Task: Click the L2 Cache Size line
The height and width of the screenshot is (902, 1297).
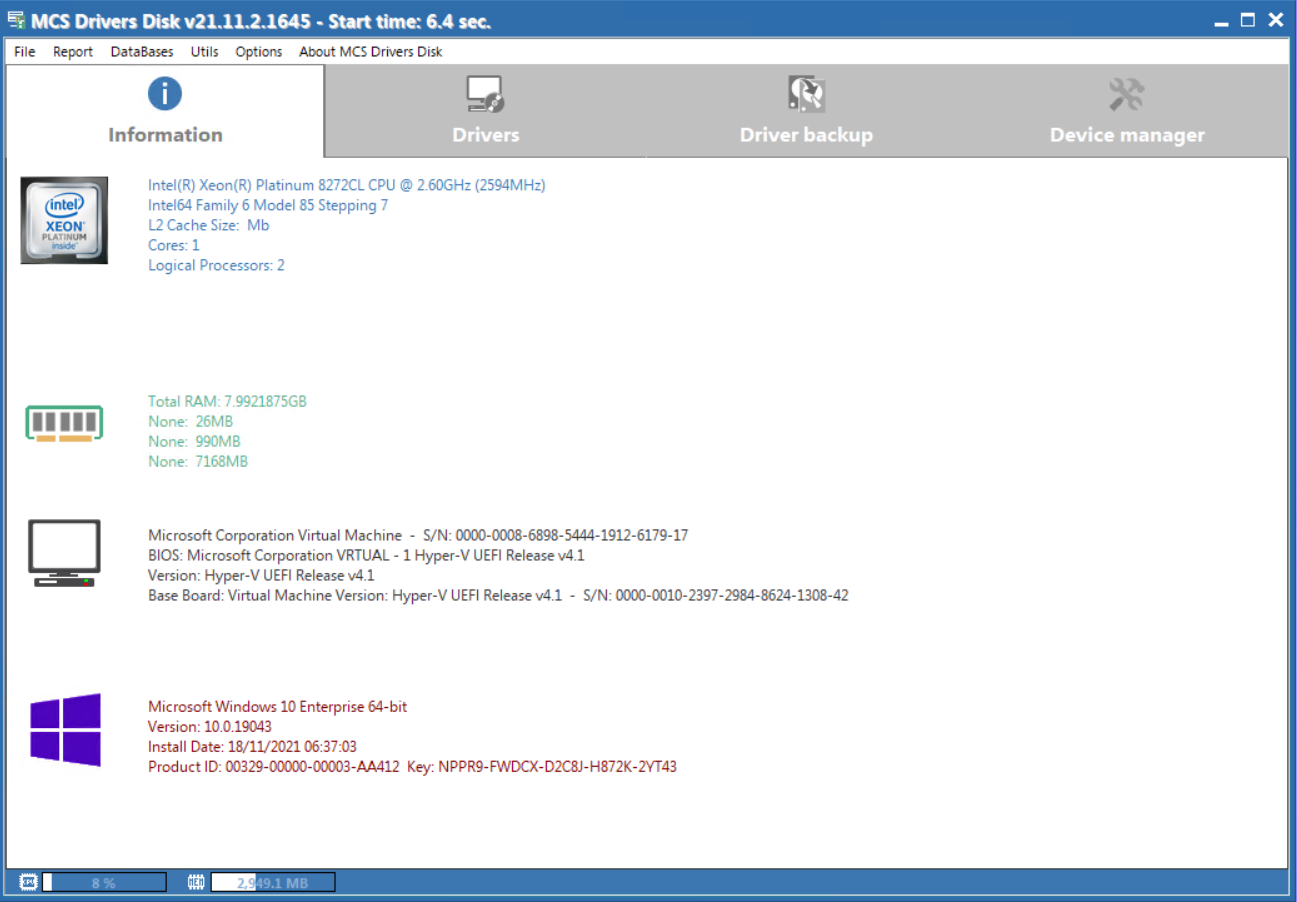Action: (209, 225)
